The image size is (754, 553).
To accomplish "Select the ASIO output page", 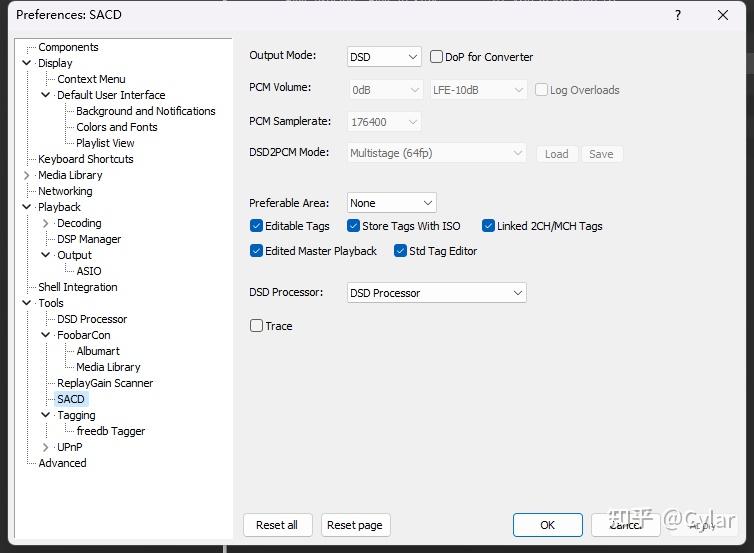I will pyautogui.click(x=89, y=271).
